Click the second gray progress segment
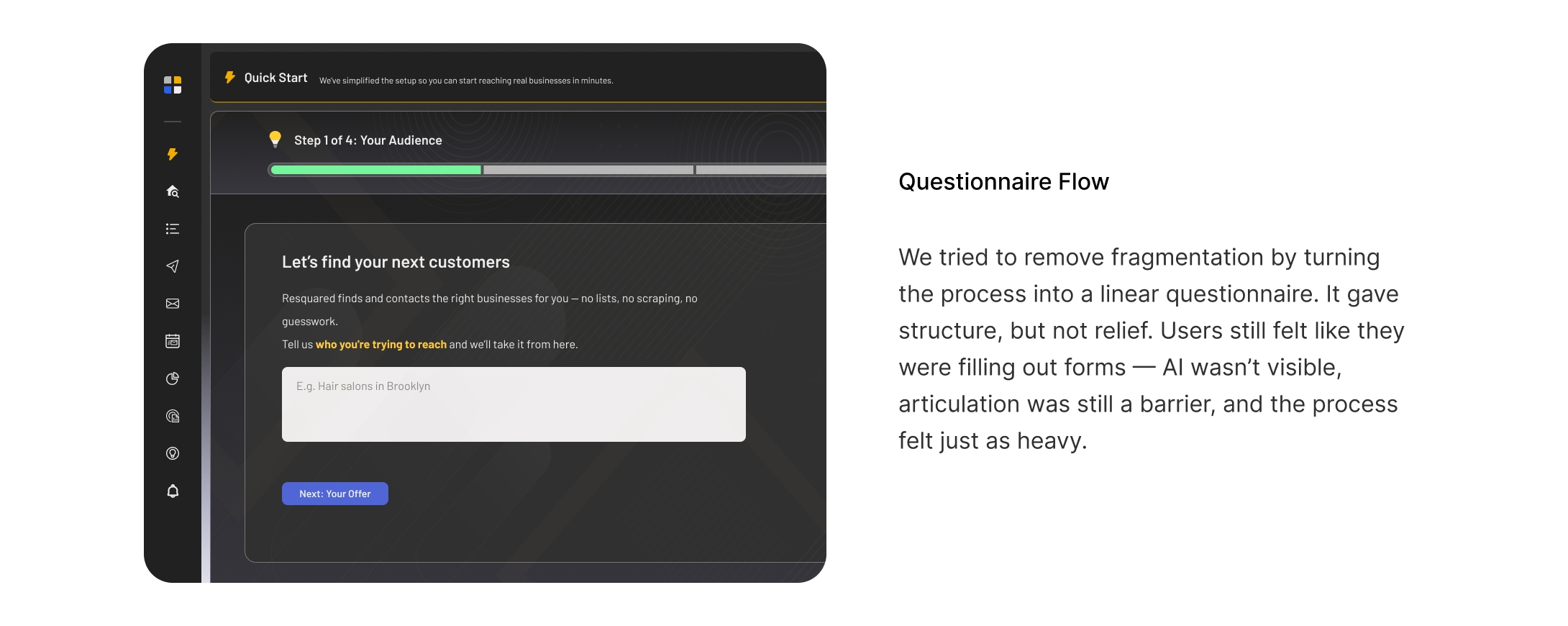The height and width of the screenshot is (626, 1568). pos(588,170)
